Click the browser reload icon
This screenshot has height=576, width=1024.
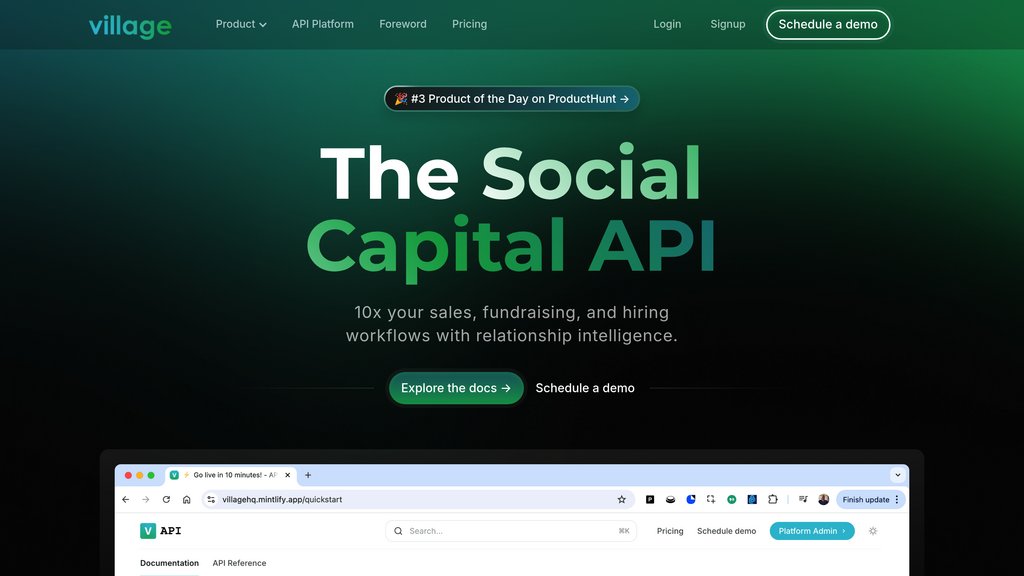(x=167, y=500)
